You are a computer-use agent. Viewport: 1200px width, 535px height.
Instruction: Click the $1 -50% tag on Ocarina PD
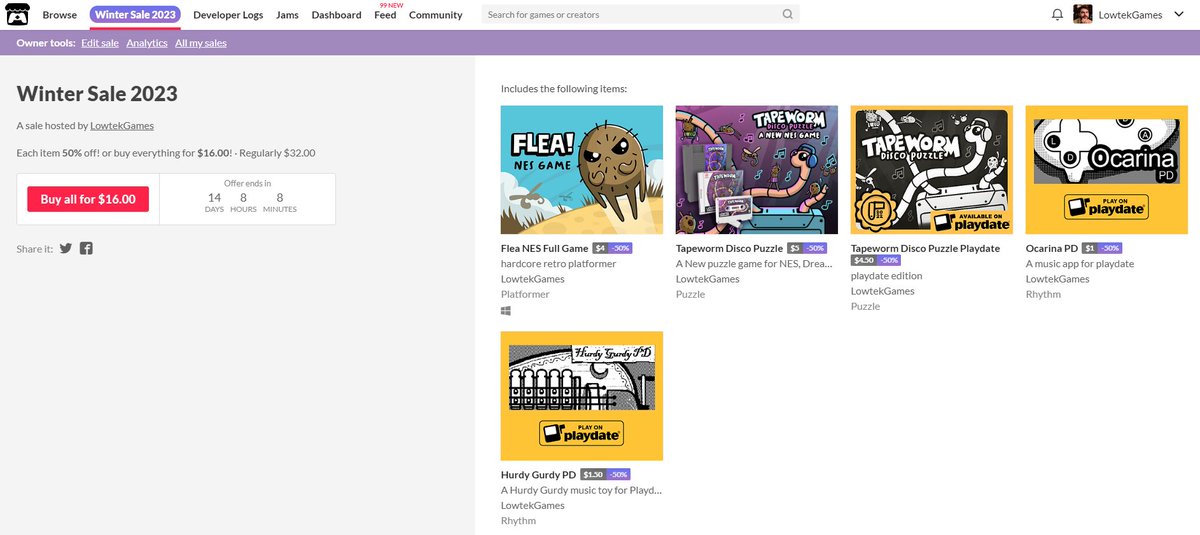[1103, 248]
